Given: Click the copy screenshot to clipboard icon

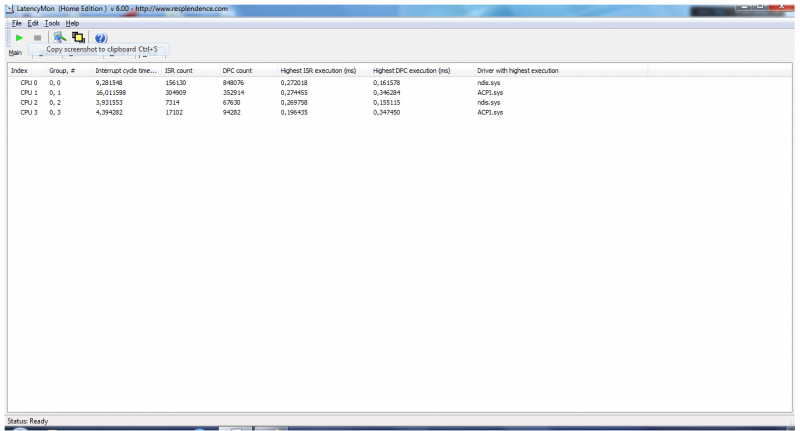Looking at the screenshot, I should (78, 37).
